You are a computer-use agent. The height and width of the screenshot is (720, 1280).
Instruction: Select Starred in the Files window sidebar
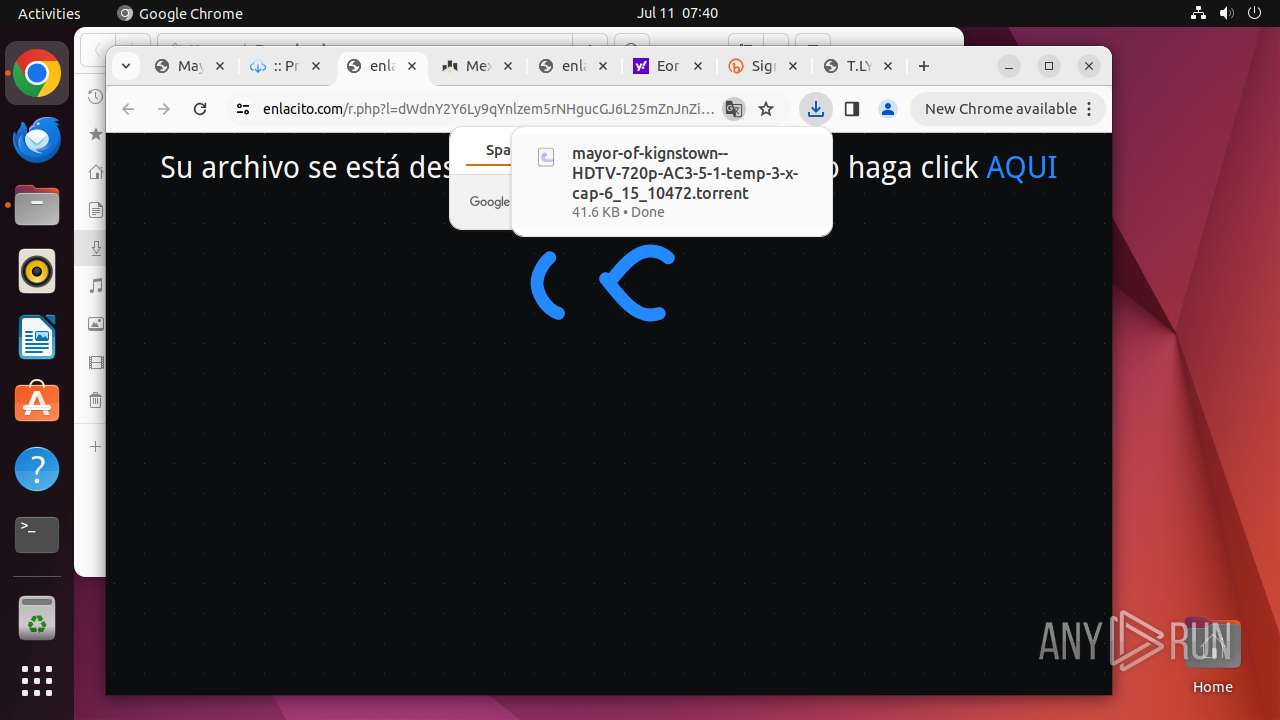click(x=95, y=134)
